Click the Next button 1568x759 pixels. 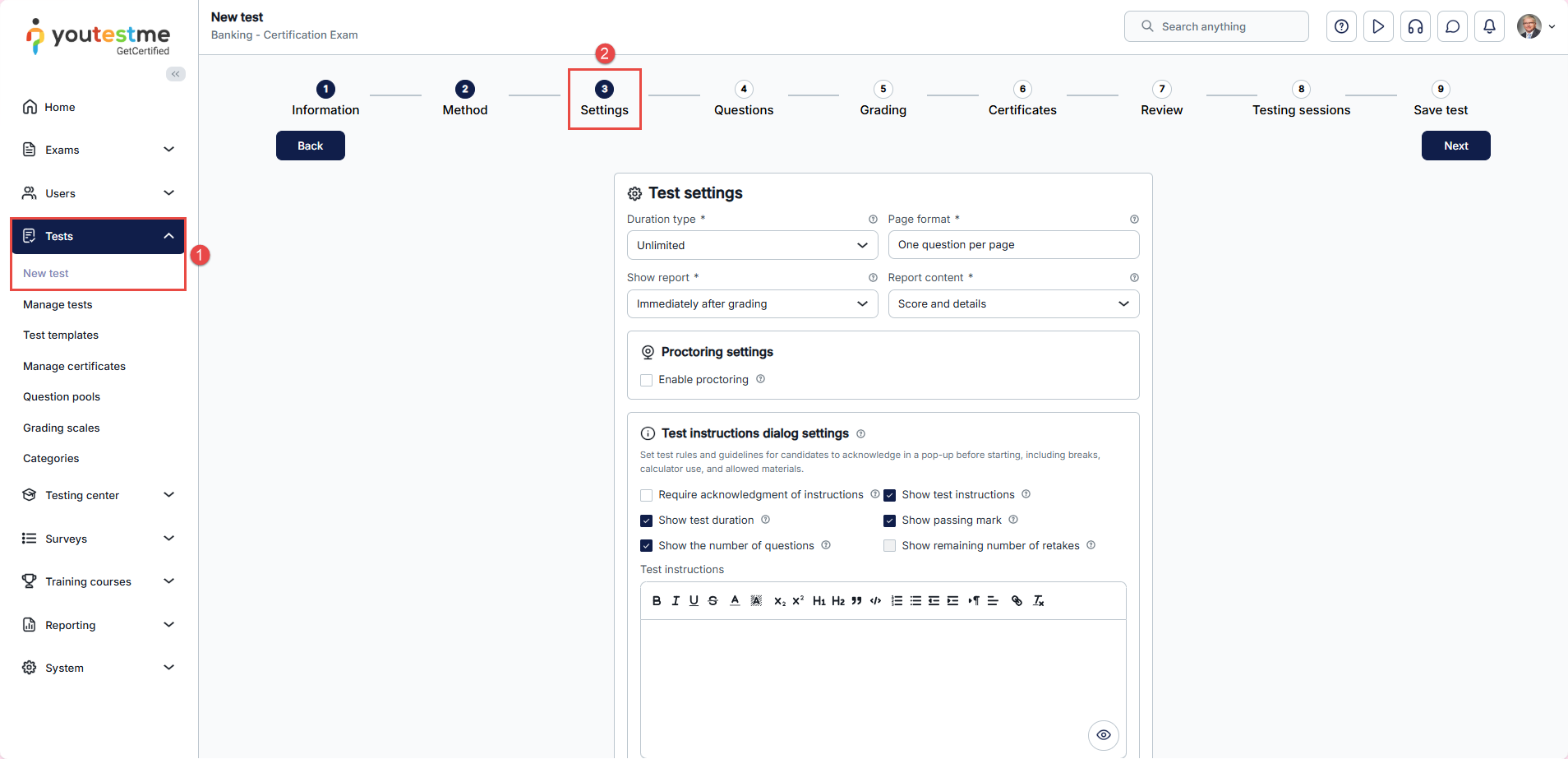click(x=1455, y=146)
